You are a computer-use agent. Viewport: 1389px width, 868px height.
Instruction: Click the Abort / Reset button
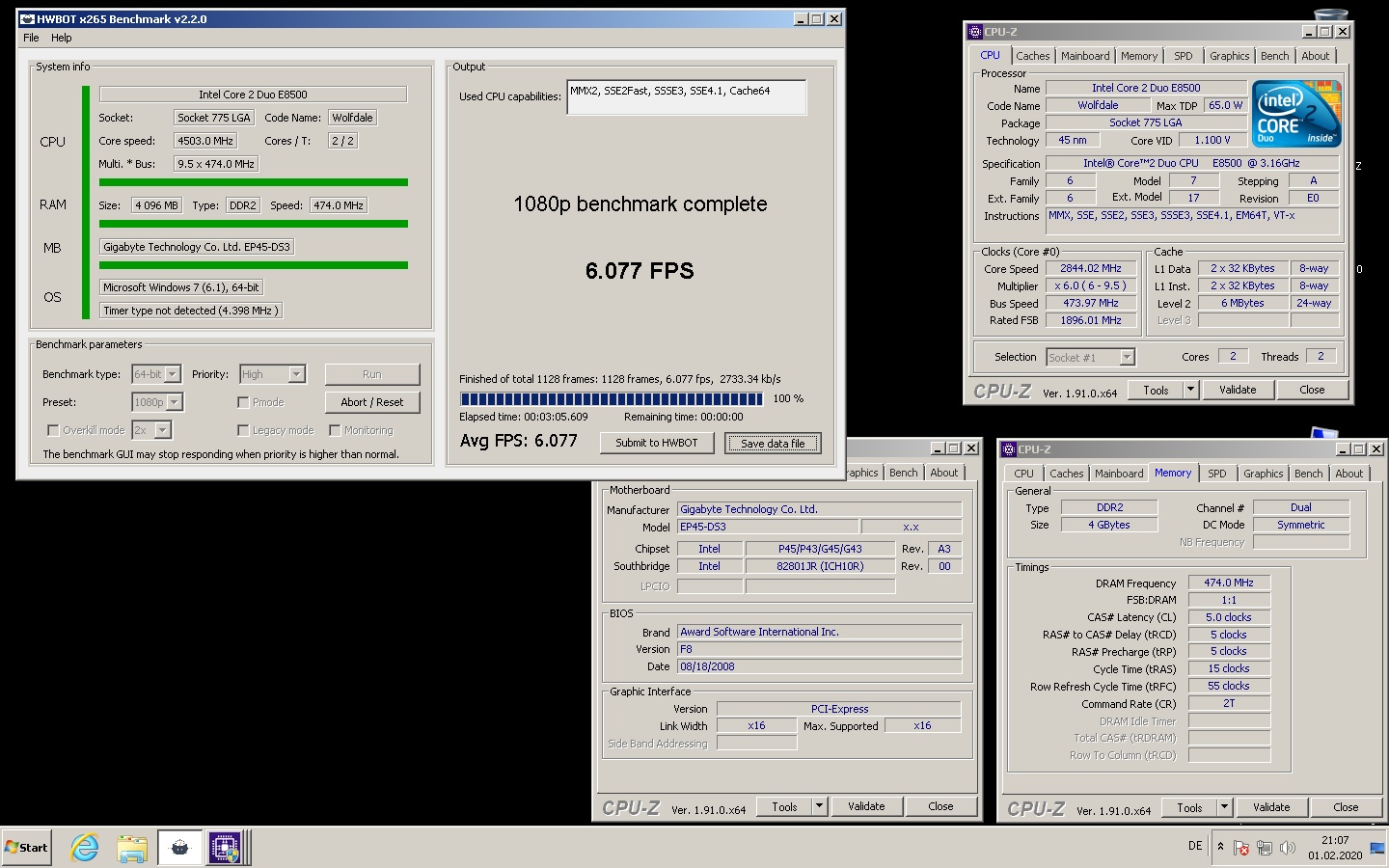pos(372,402)
